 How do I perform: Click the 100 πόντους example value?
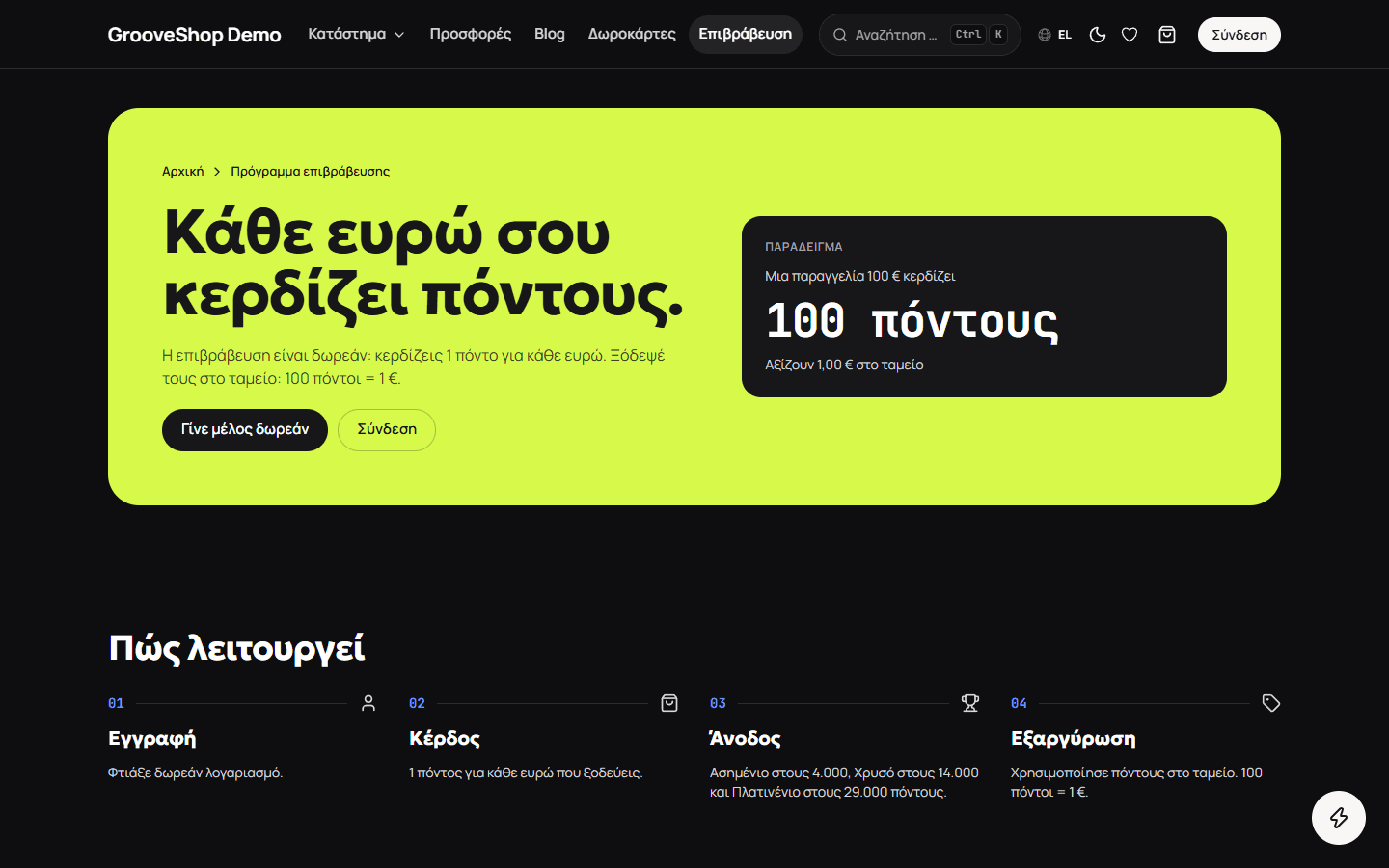pyautogui.click(x=912, y=321)
